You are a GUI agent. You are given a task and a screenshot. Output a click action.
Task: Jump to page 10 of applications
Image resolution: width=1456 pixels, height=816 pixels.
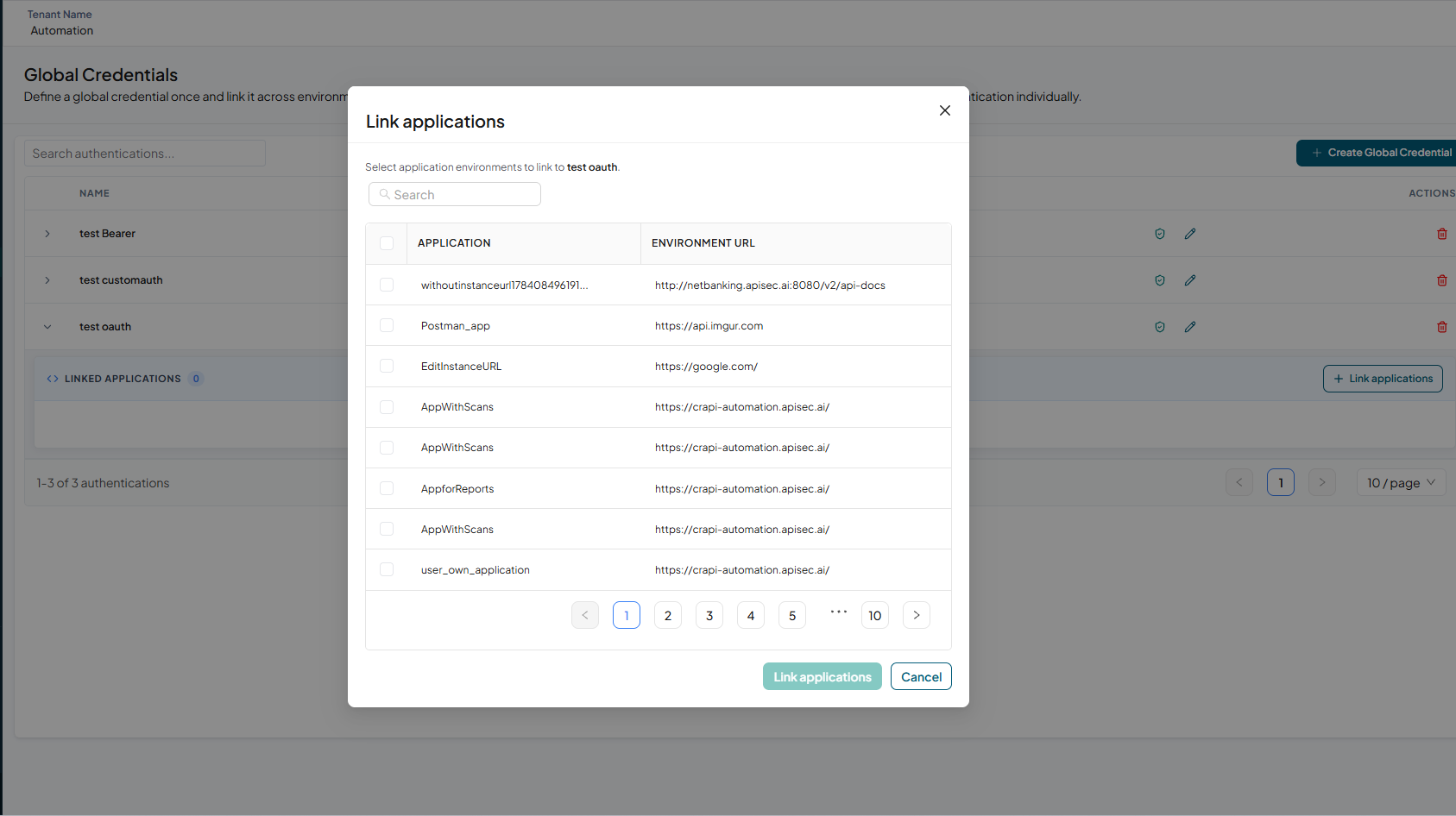[875, 615]
